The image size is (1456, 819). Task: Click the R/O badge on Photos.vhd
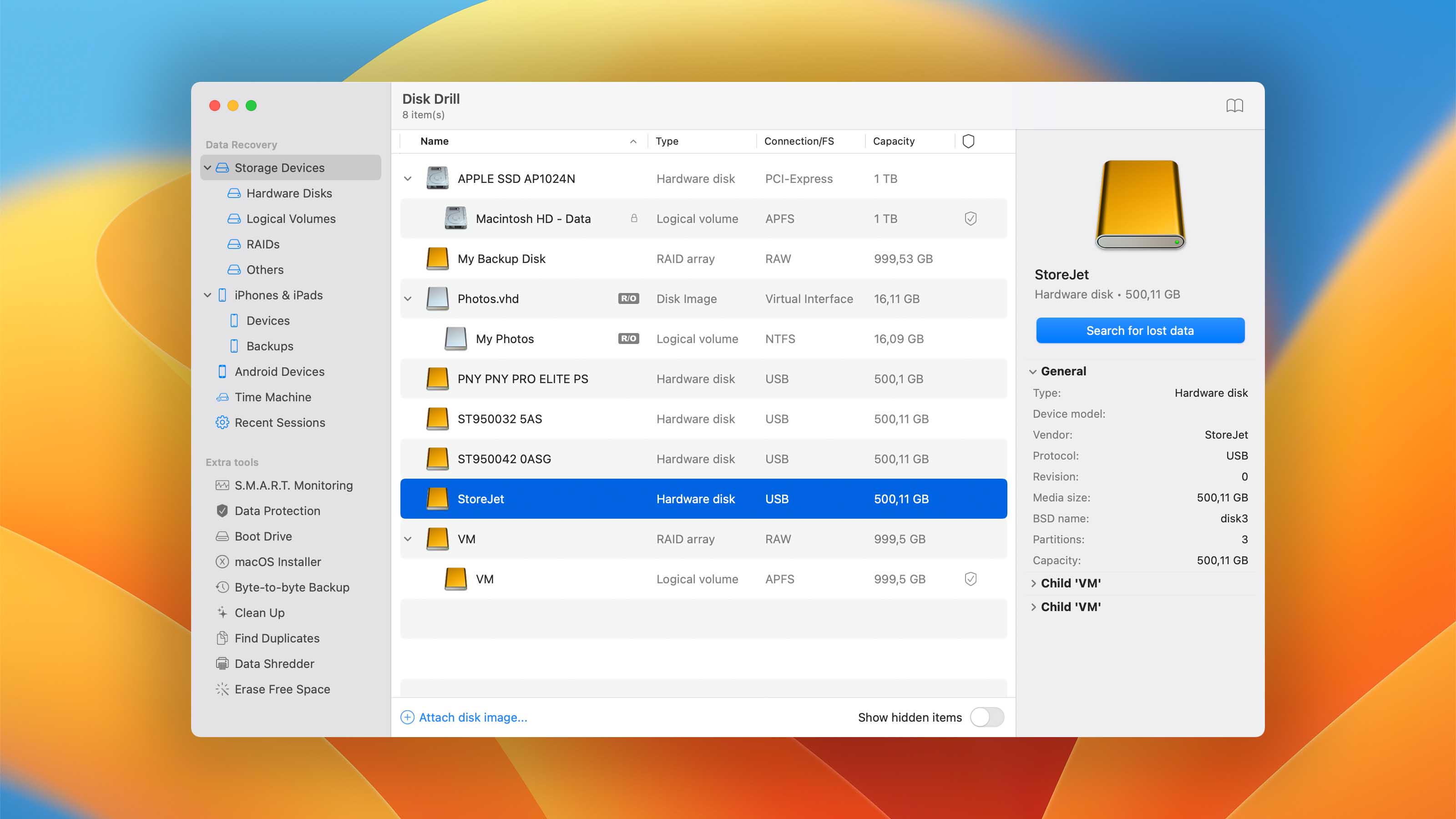coord(628,298)
